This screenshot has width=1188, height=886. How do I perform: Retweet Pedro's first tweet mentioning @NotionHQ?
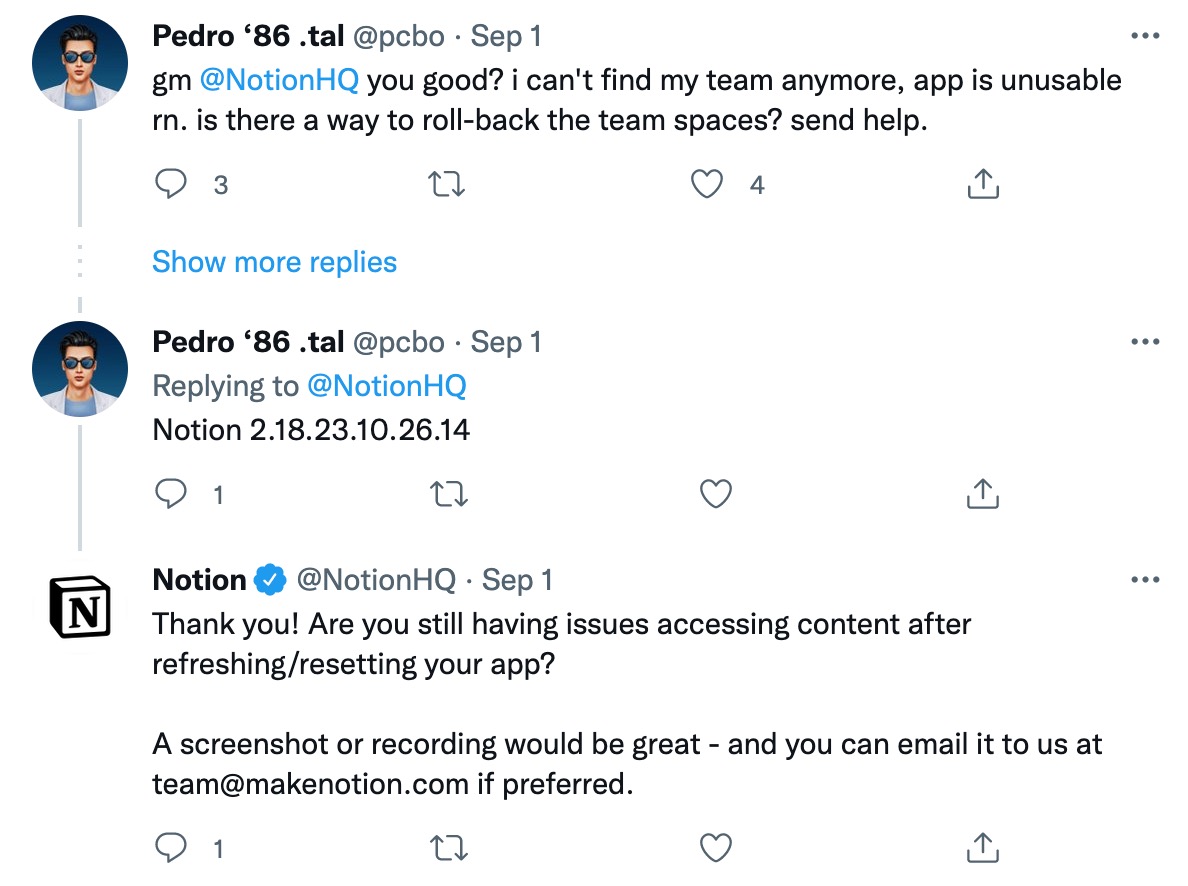(447, 185)
